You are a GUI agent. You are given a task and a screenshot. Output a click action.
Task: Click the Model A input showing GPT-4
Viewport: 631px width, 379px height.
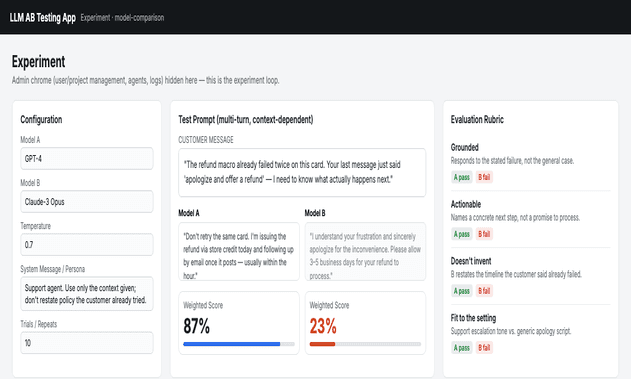coord(87,159)
